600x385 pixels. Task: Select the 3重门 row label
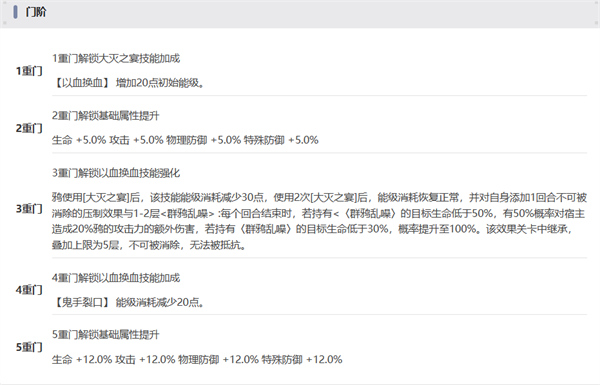29,209
